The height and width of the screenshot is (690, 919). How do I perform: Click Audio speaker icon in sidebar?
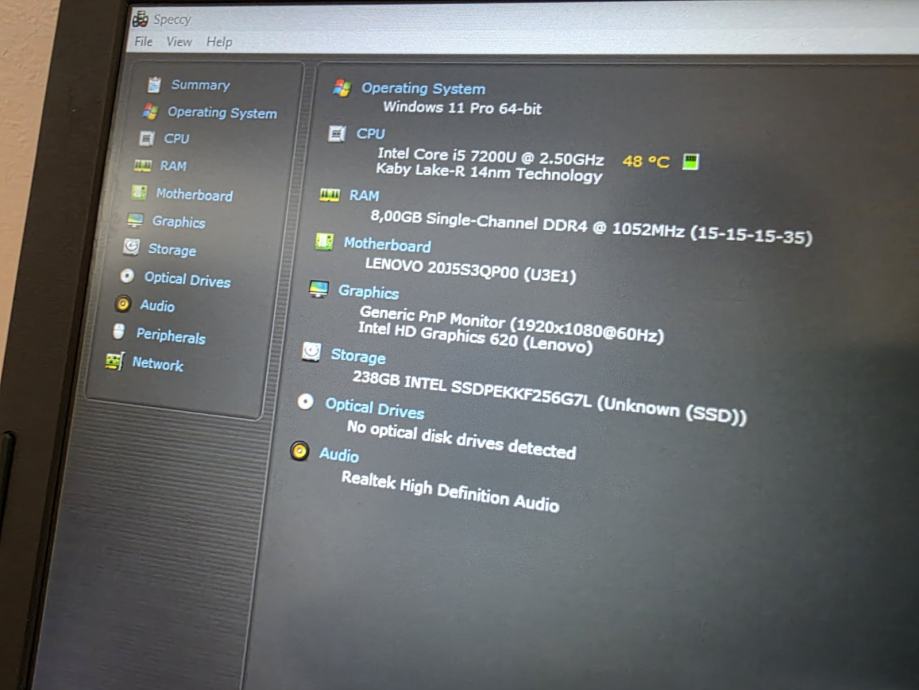tap(123, 304)
